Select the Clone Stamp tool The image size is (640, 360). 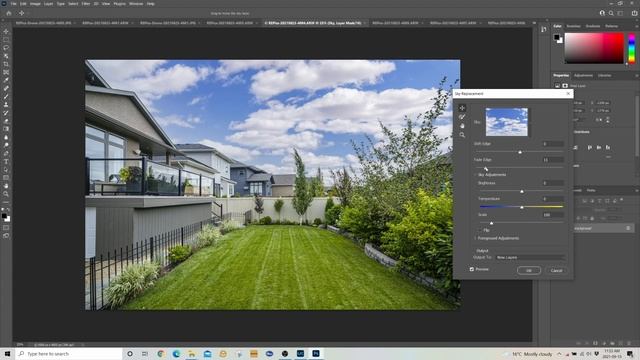coord(6,105)
